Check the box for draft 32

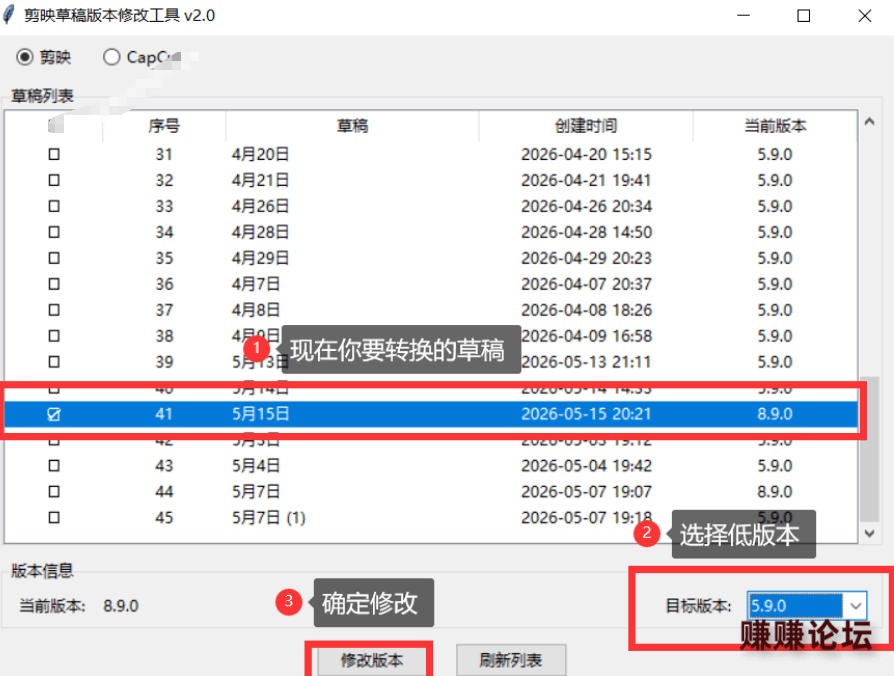tap(54, 180)
